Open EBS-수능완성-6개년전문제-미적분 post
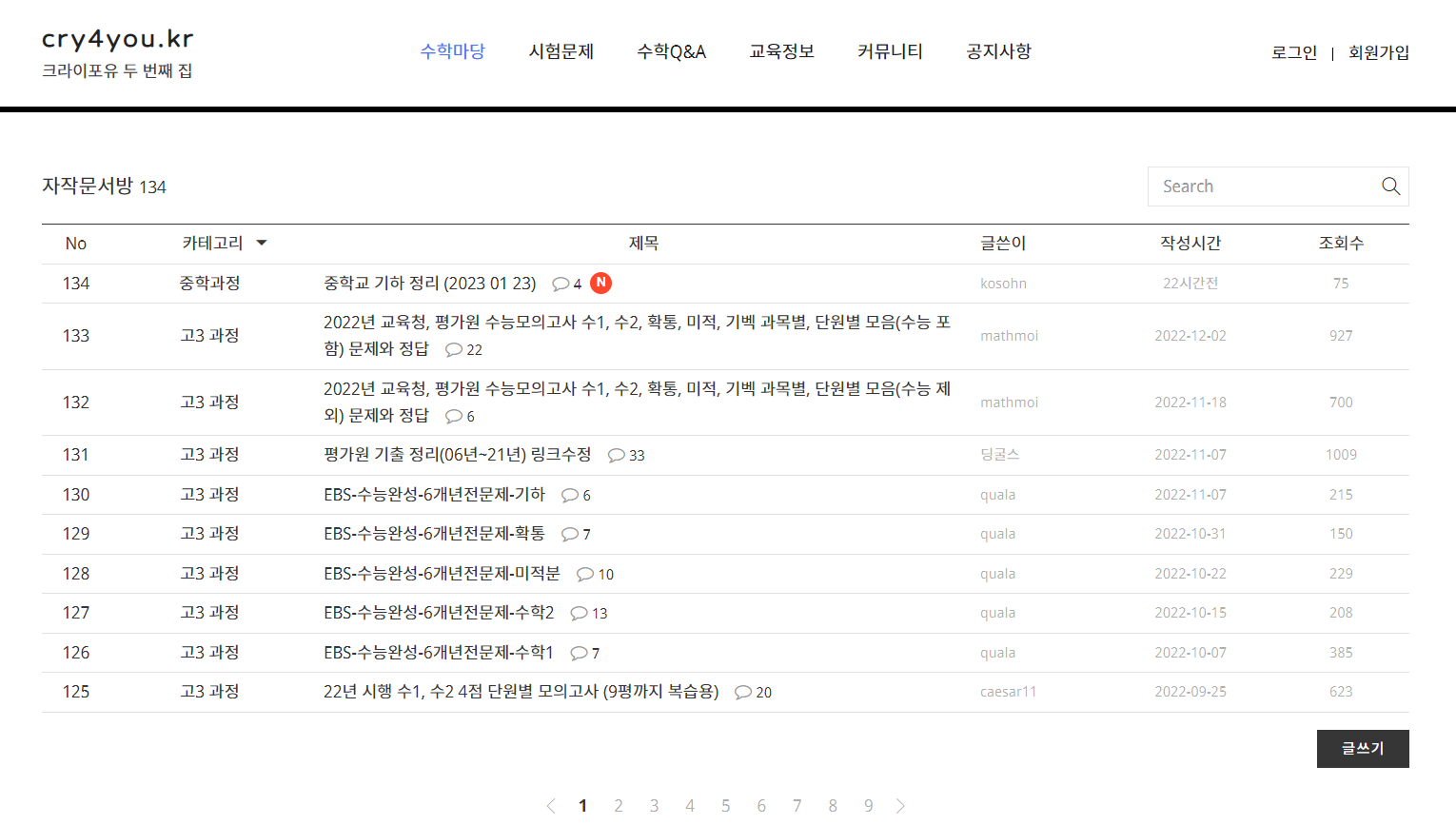This screenshot has width=1456, height=825. click(x=442, y=574)
